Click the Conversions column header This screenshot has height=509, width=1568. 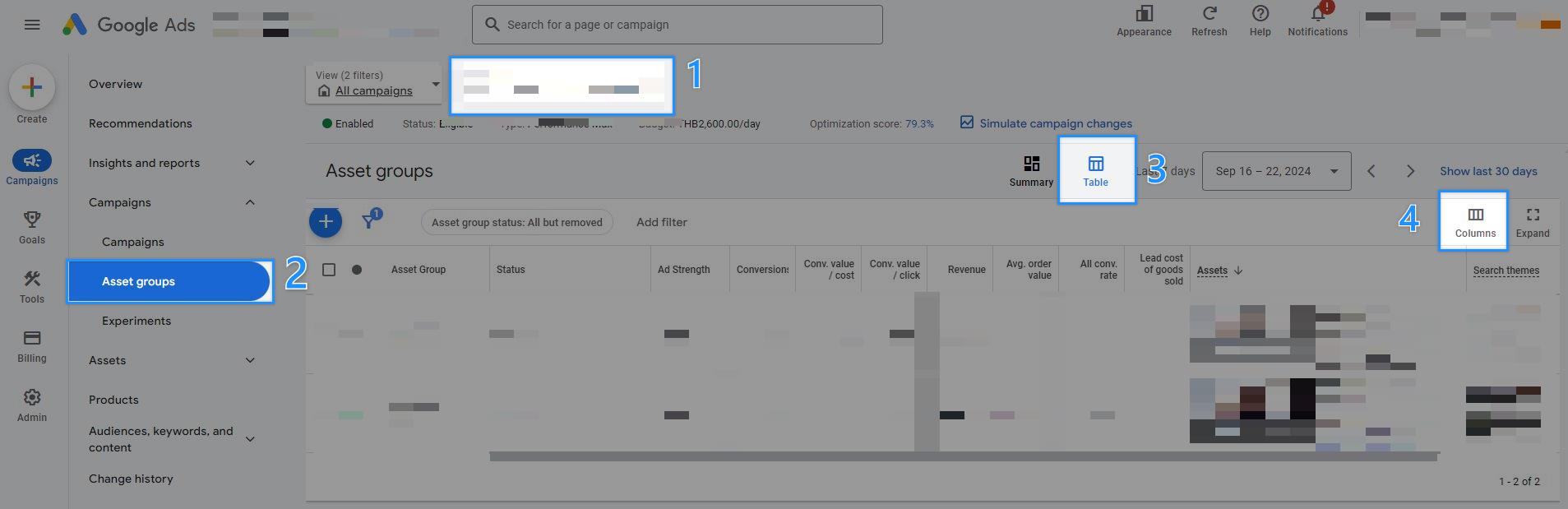click(762, 270)
